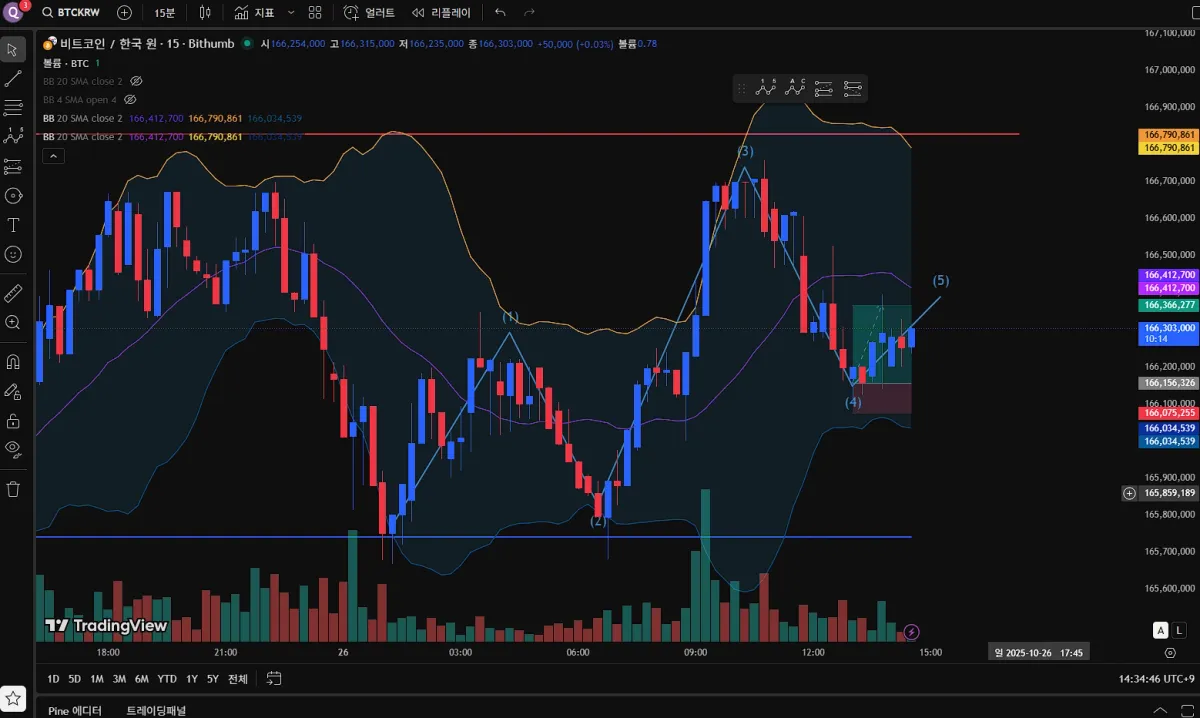Set date range to 5D
Viewport: 1200px width, 718px height.
click(75, 679)
